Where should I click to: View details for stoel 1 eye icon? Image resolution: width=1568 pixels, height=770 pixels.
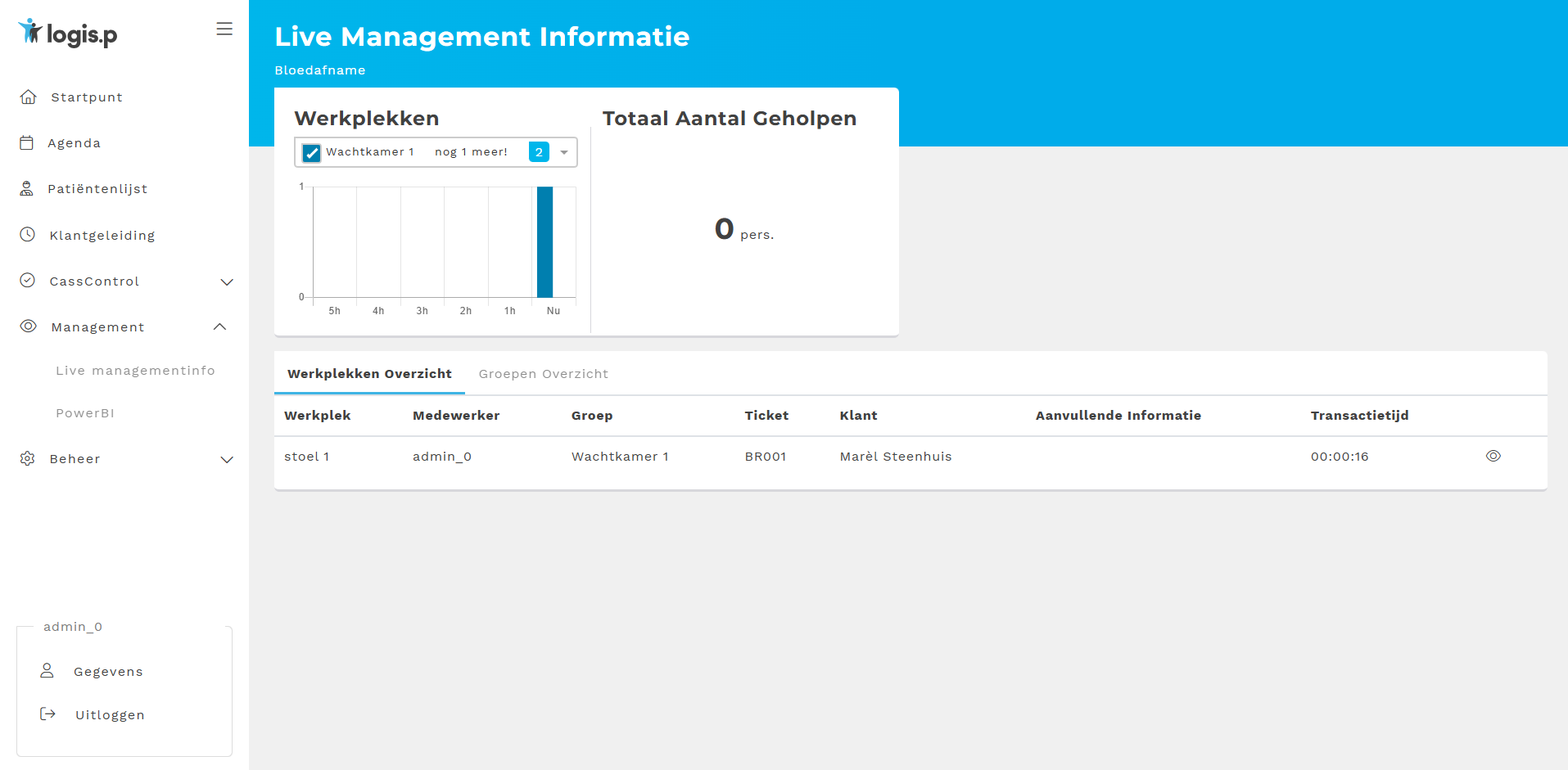(1493, 457)
